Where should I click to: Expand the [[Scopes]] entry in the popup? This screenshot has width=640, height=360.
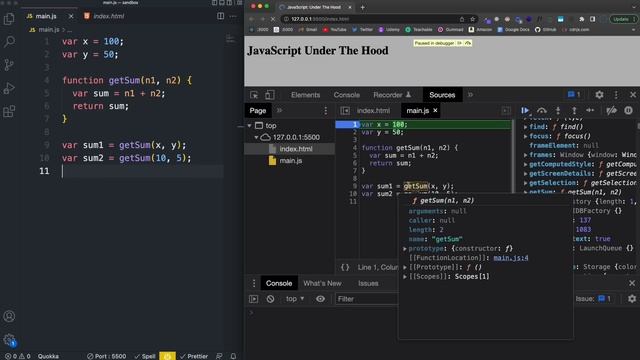tap(405, 277)
